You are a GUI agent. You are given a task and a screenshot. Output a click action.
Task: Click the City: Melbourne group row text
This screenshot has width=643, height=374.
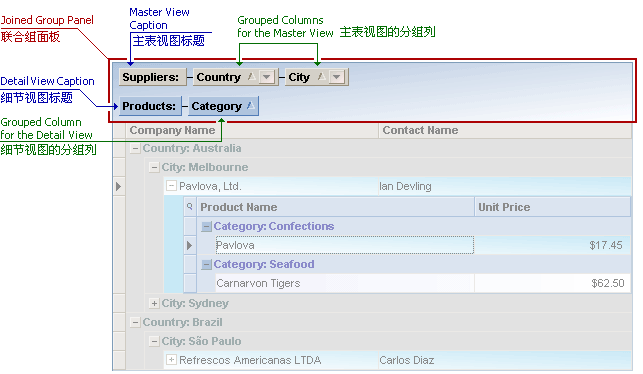coord(205,167)
